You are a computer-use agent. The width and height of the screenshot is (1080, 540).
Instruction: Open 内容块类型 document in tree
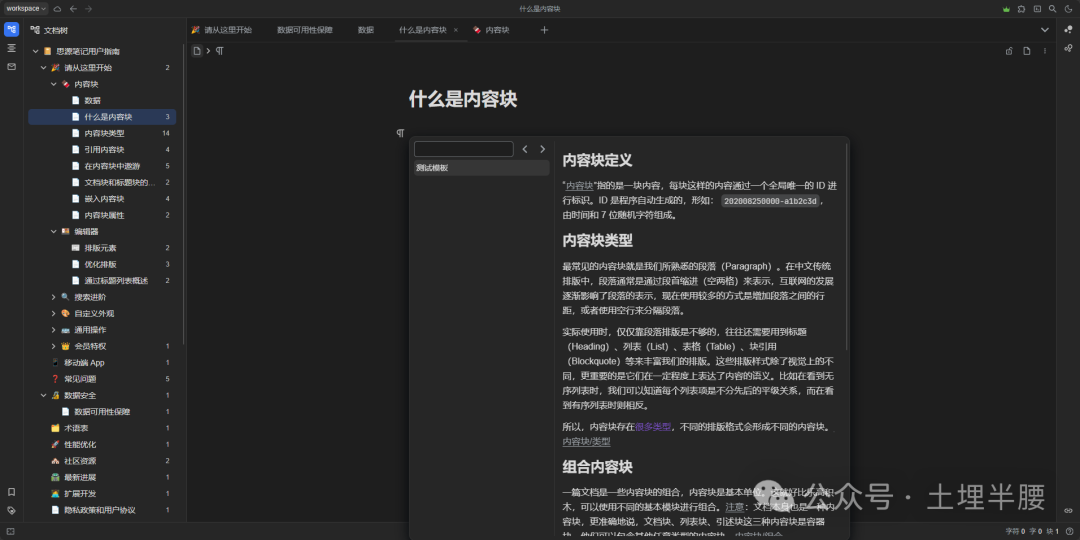click(102, 133)
